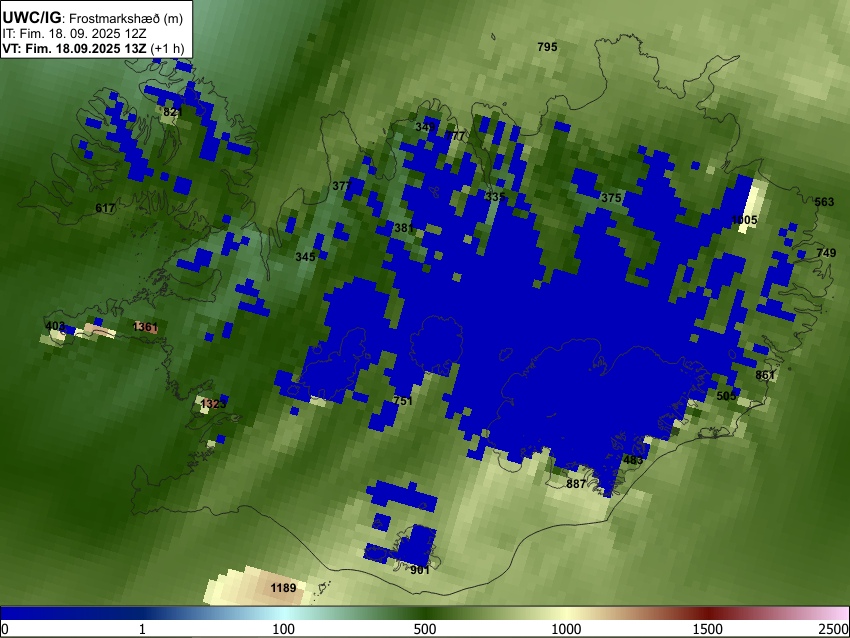
Task: Click the 1361 value on the map
Action: tap(145, 327)
